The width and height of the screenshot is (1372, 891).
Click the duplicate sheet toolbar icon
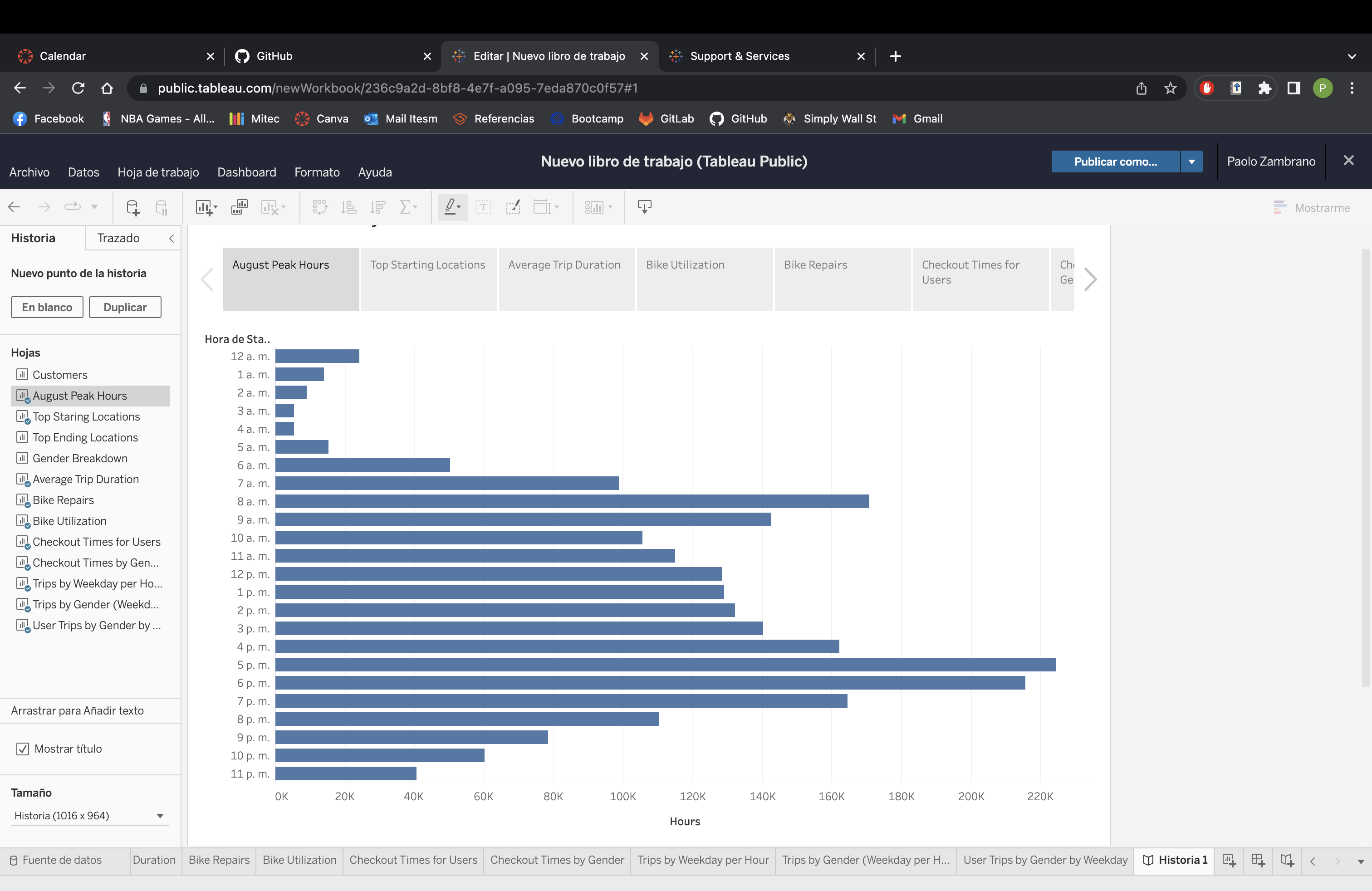[x=239, y=207]
